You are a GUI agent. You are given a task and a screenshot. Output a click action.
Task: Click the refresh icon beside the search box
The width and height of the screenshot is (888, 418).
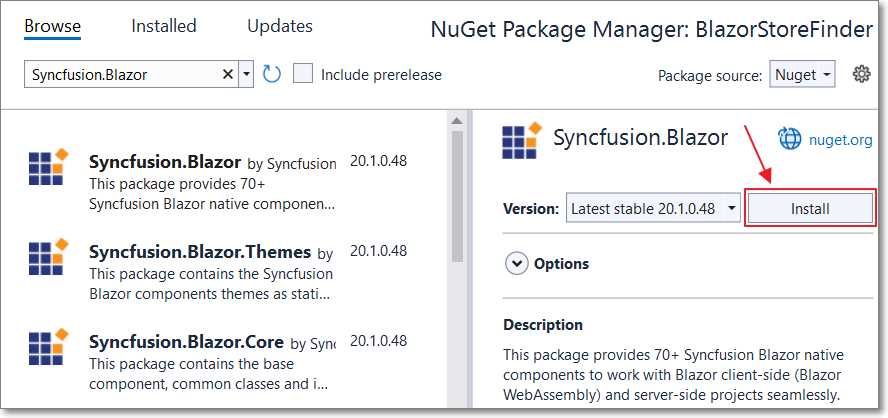tap(272, 74)
